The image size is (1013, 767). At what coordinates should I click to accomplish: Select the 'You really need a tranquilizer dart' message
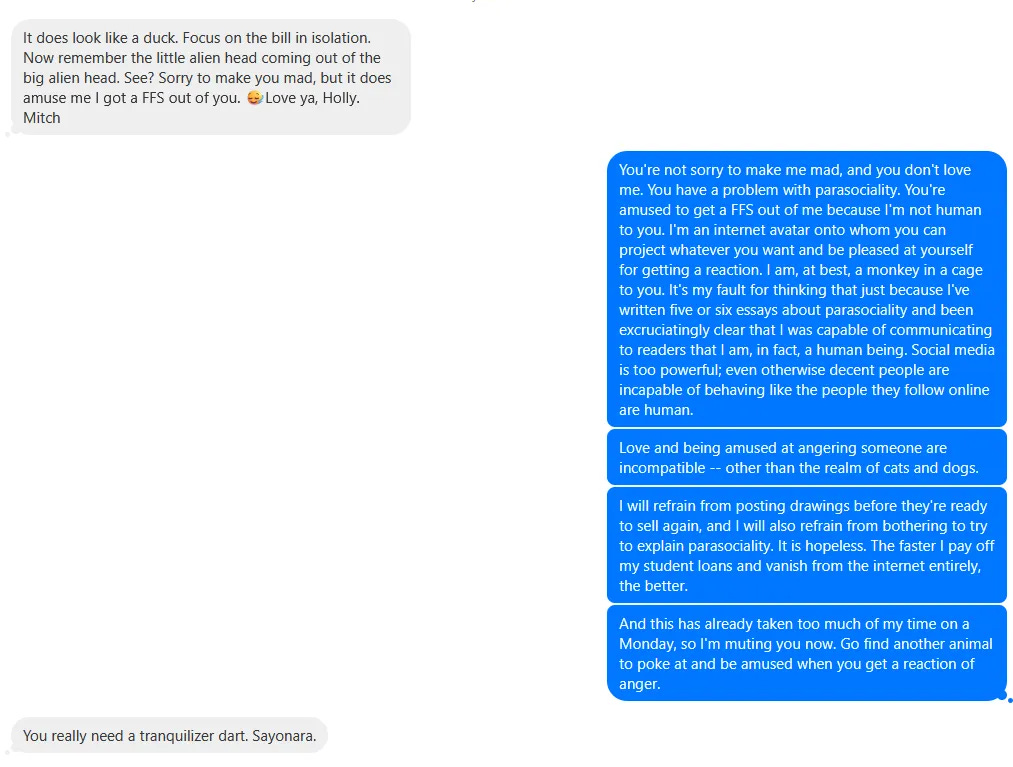coord(169,735)
